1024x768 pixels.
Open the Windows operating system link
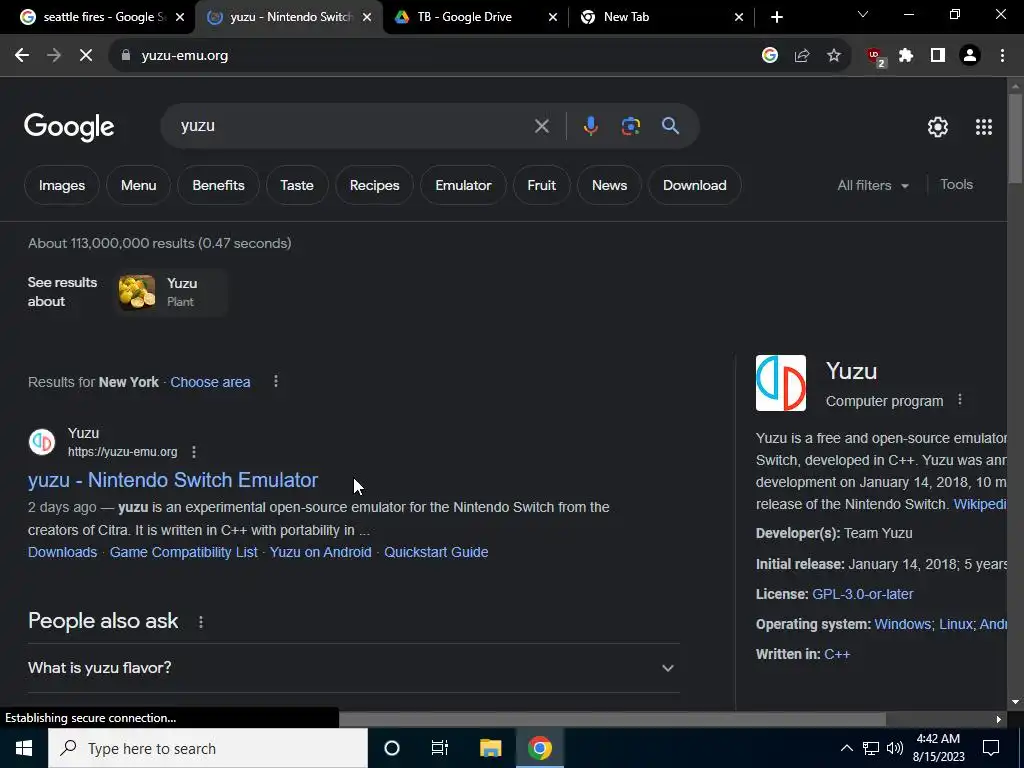click(x=903, y=624)
